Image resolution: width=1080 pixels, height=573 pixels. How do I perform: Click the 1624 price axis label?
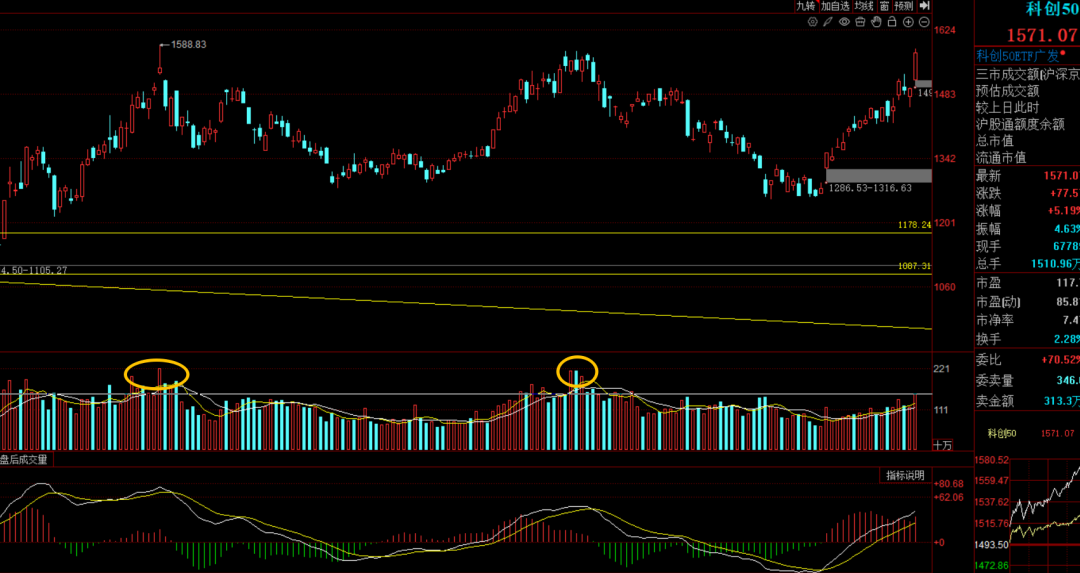[944, 30]
